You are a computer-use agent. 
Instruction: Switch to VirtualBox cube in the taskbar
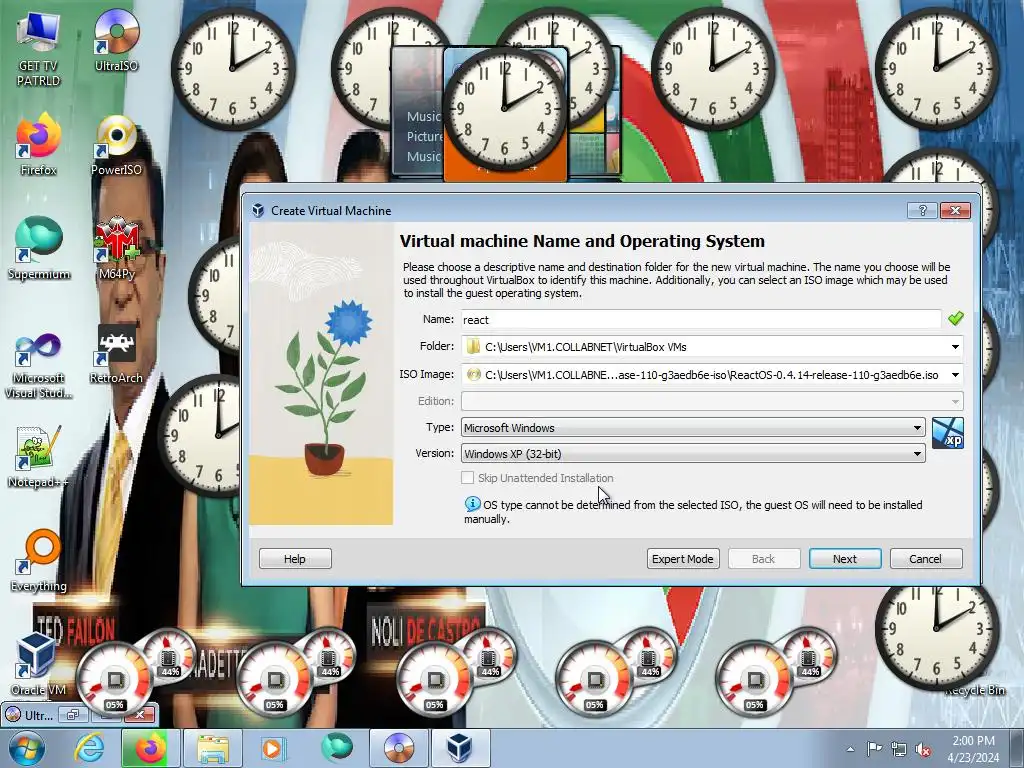460,748
